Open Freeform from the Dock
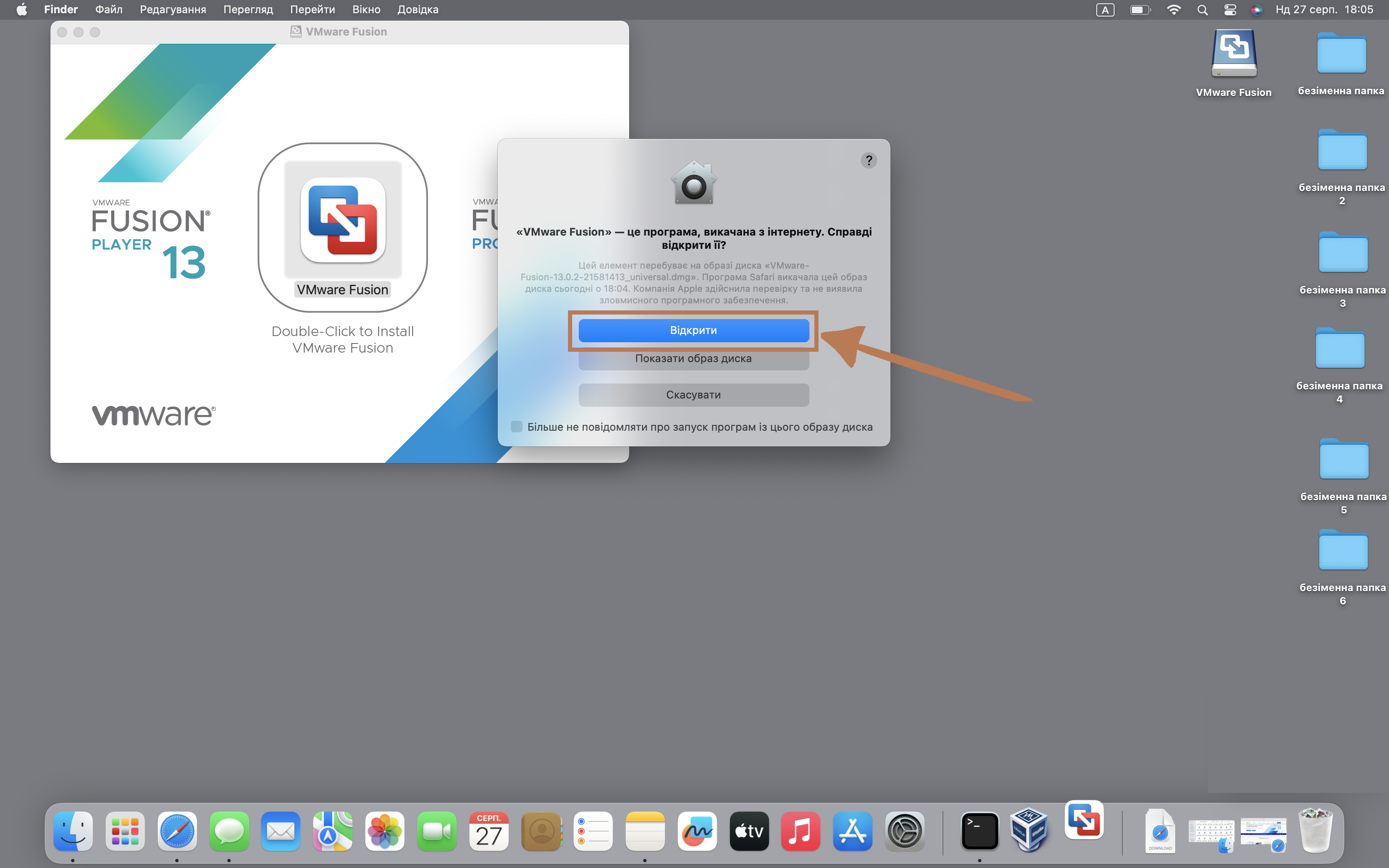This screenshot has height=868, width=1389. coord(697,831)
